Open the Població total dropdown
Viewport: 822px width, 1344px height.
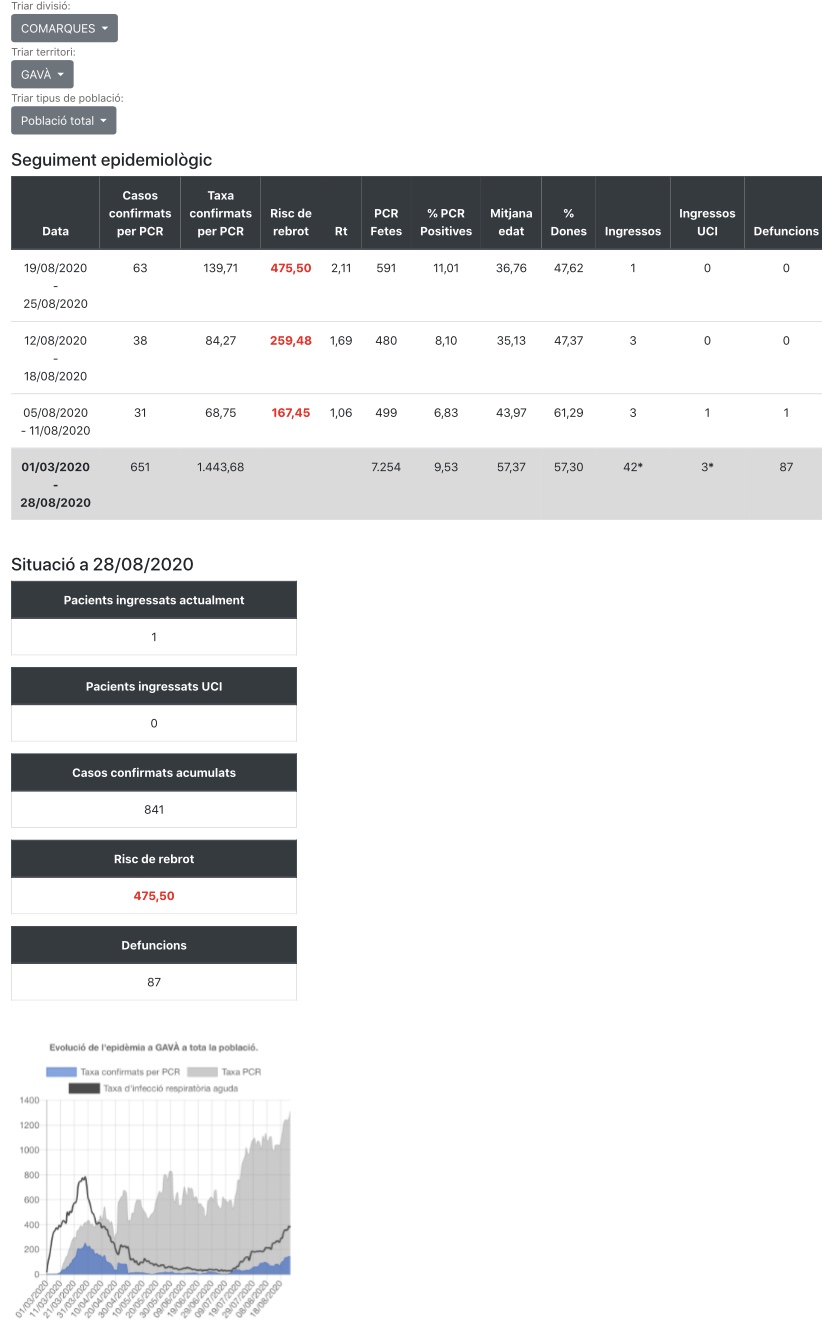[x=63, y=121]
